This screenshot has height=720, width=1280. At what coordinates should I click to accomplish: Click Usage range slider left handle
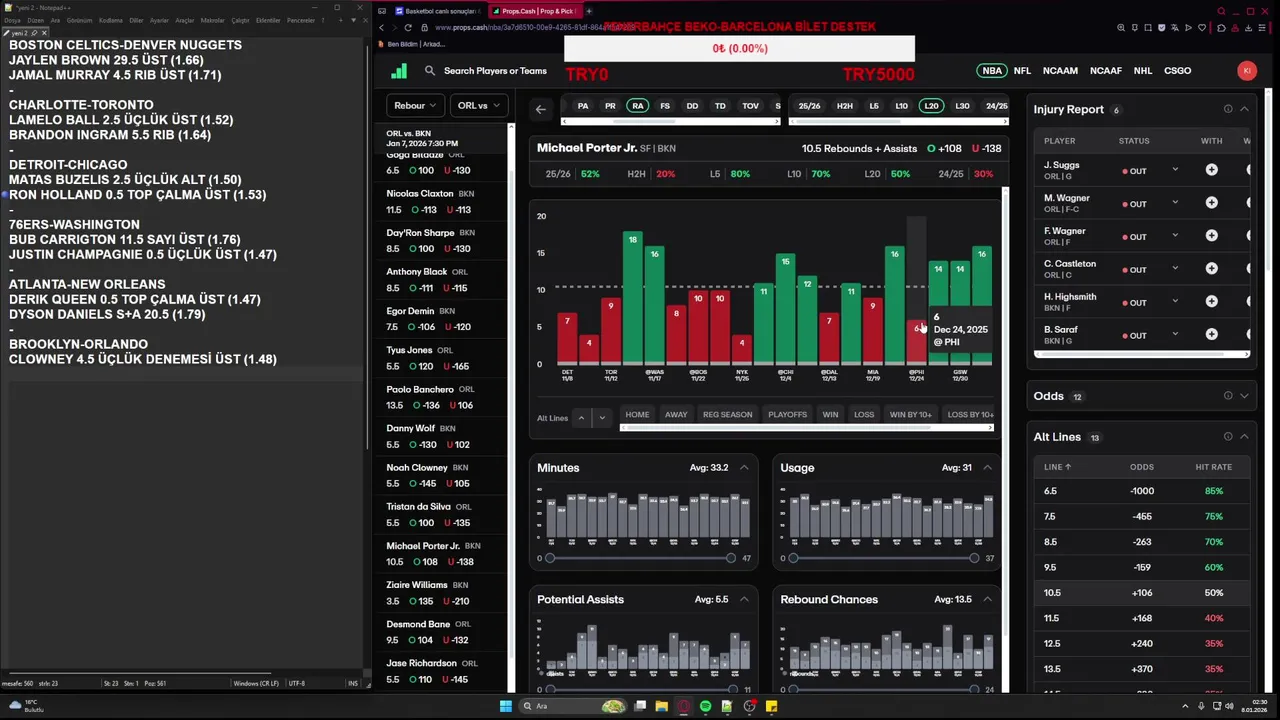tap(793, 558)
